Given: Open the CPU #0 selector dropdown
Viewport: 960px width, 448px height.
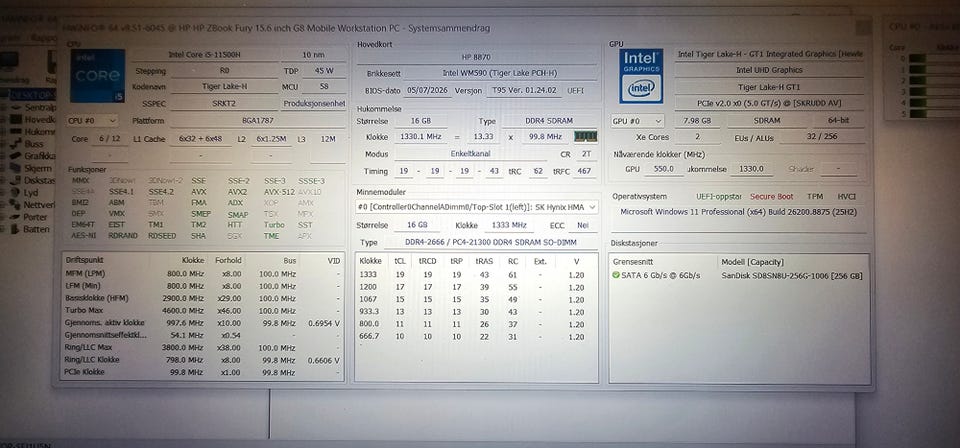Looking at the screenshot, I should [x=92, y=121].
